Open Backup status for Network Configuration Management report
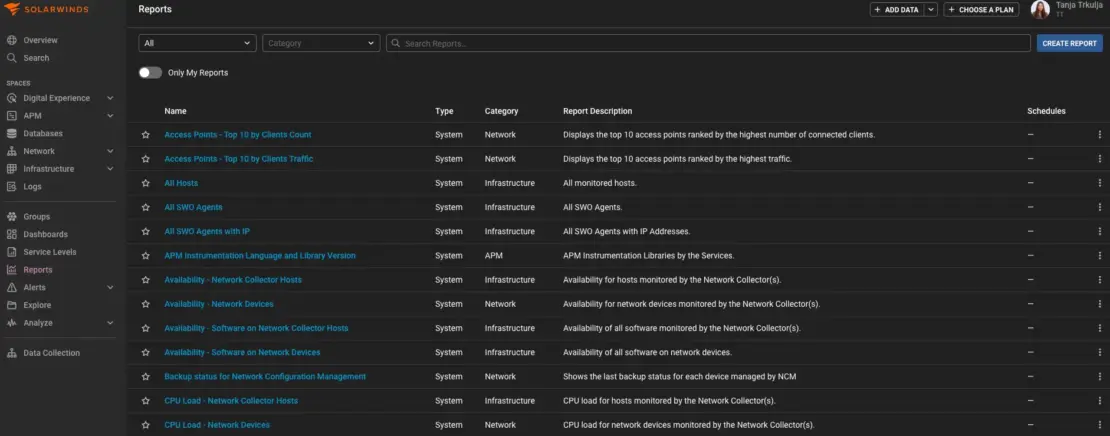This screenshot has width=1110, height=436. 265,377
